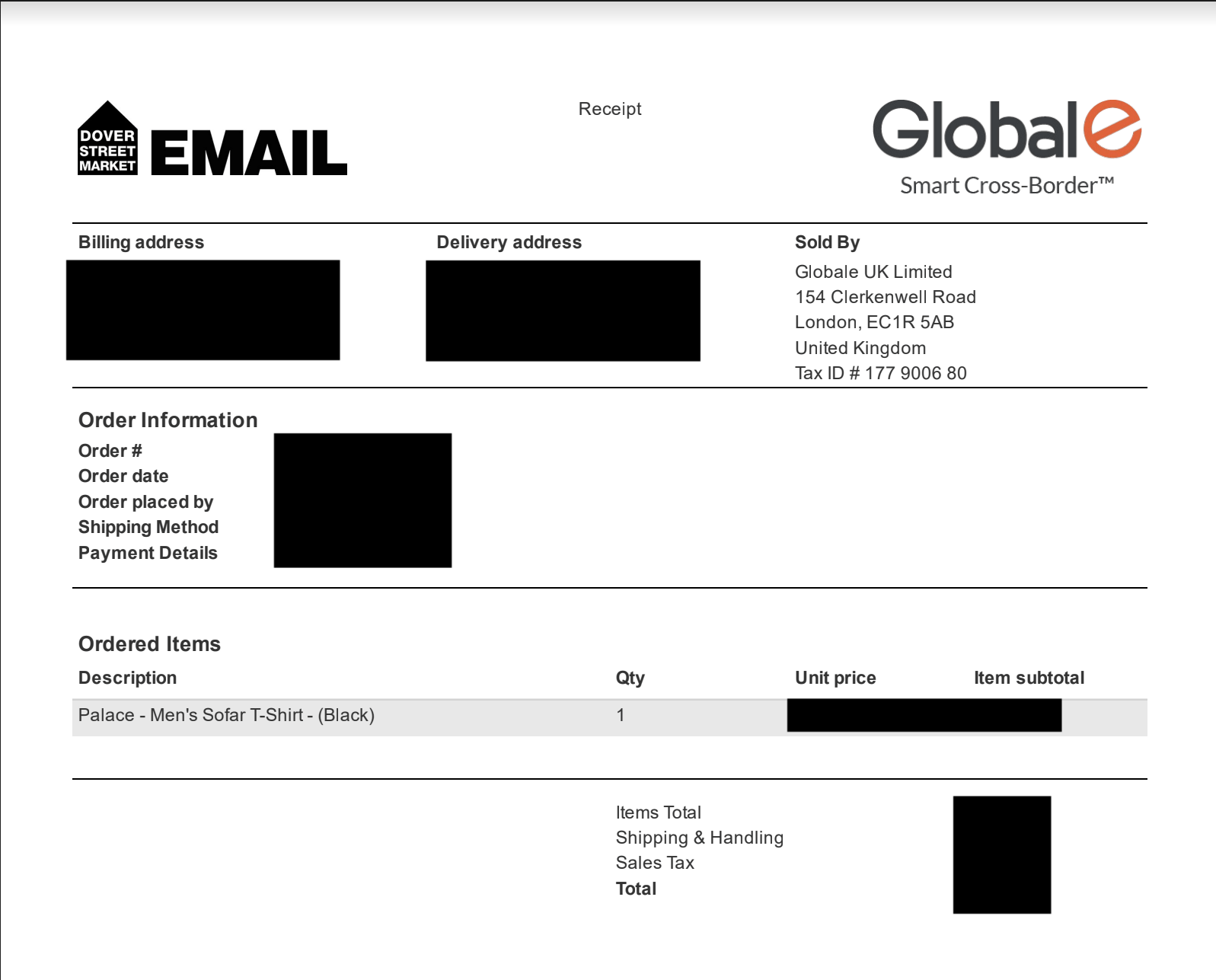The width and height of the screenshot is (1216, 980).
Task: Click the 'Order date' label
Action: pos(123,476)
